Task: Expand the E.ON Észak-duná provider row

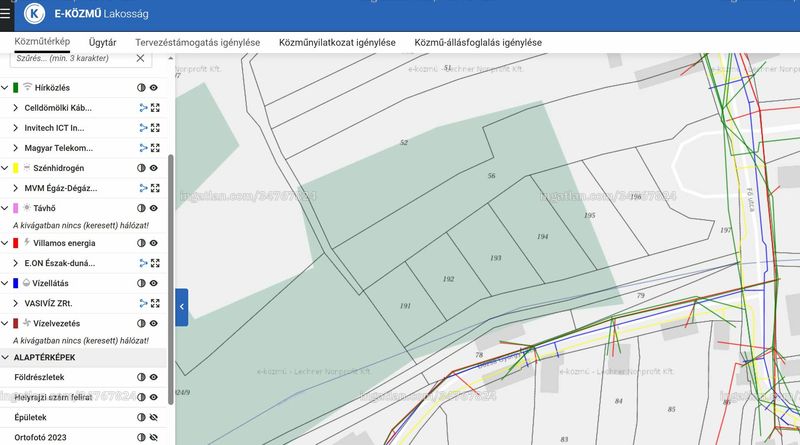Action: [x=15, y=263]
